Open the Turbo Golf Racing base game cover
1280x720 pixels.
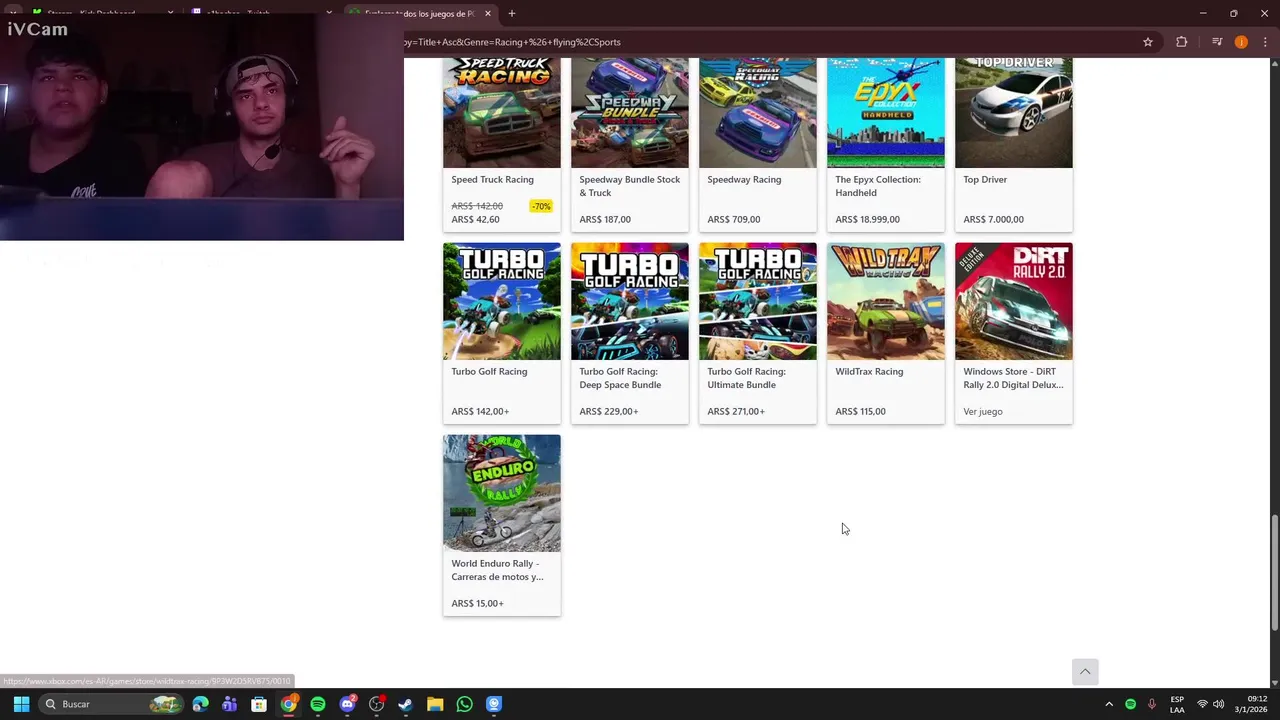coord(502,301)
